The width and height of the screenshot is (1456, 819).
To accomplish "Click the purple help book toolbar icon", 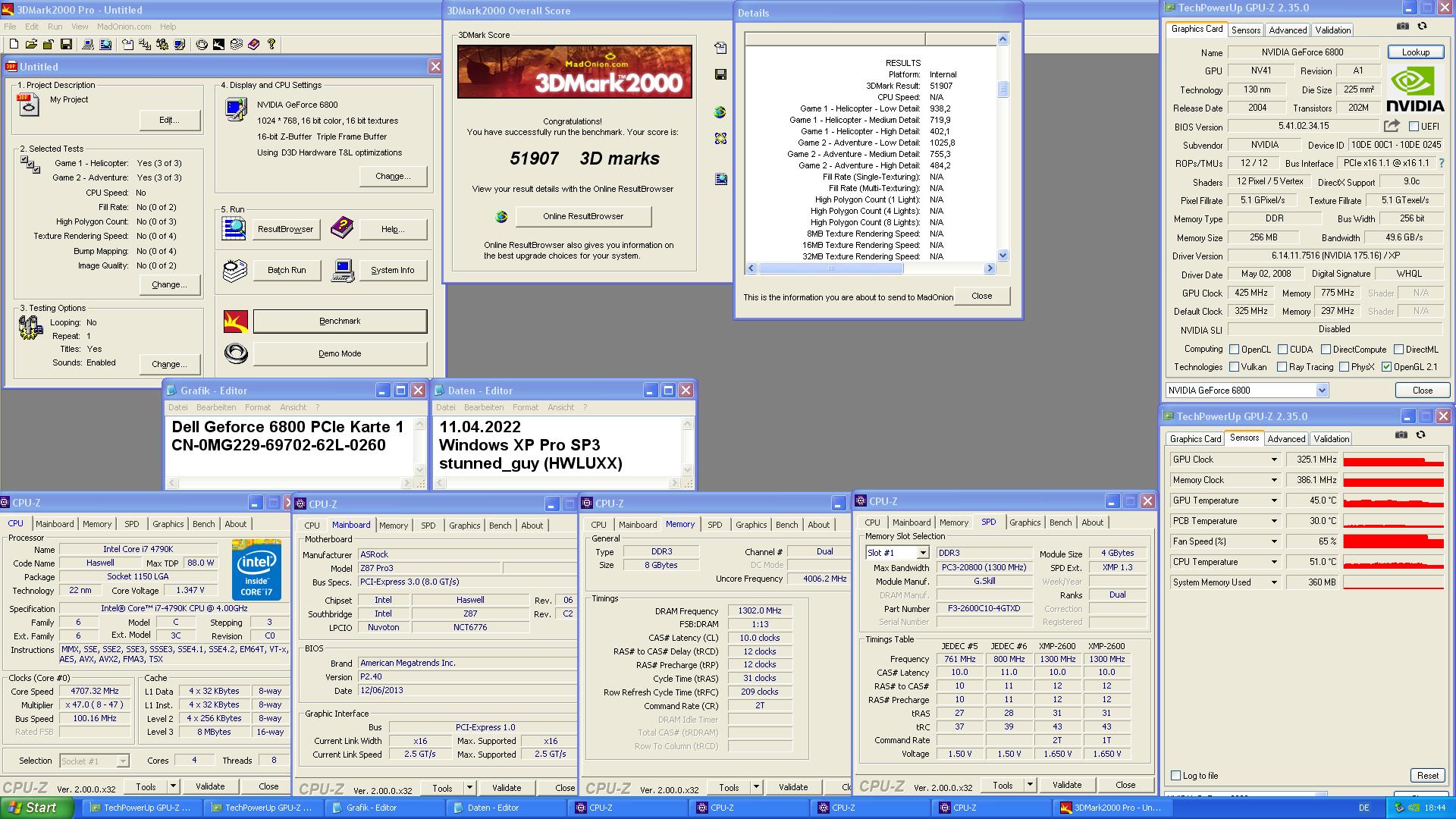I will pyautogui.click(x=253, y=45).
